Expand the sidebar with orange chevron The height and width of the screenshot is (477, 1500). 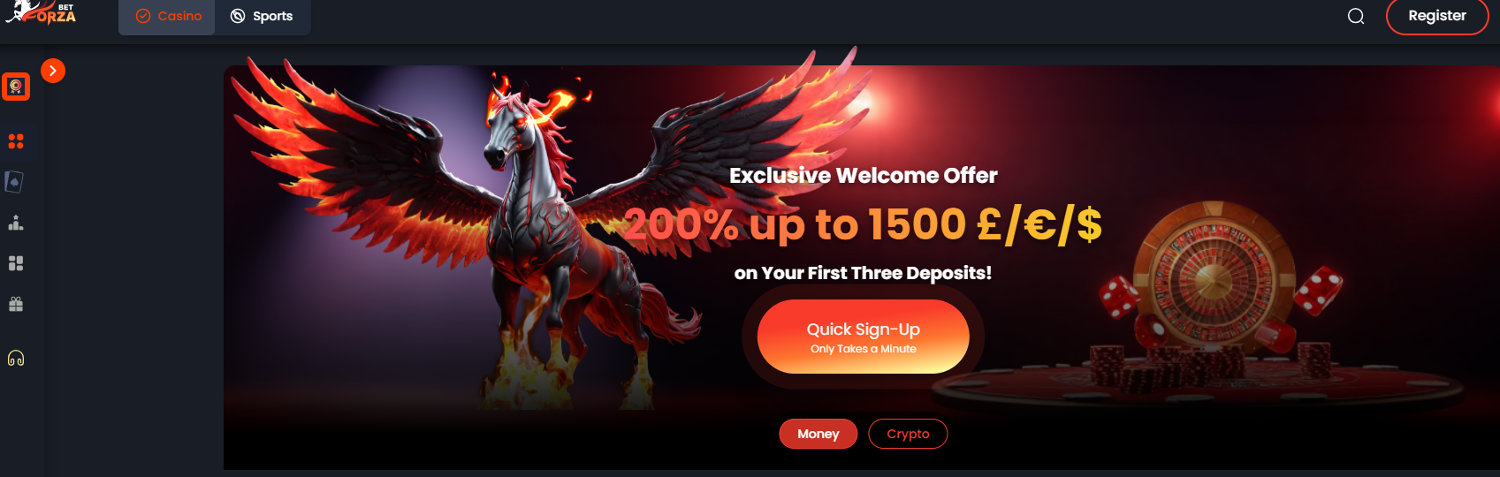coord(53,71)
